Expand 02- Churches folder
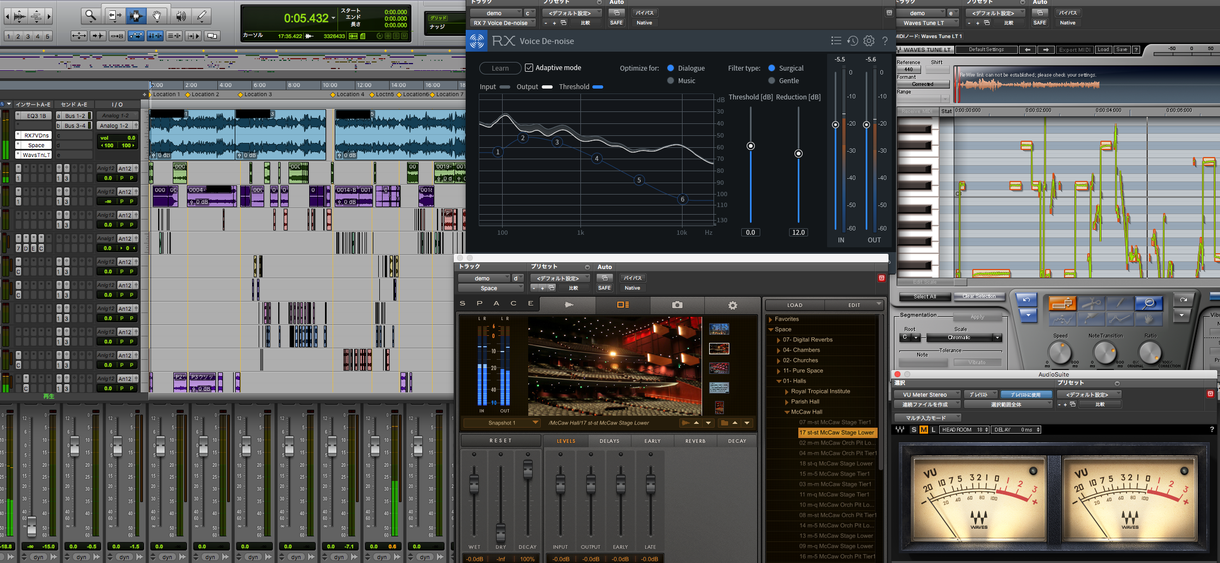 click(x=779, y=360)
